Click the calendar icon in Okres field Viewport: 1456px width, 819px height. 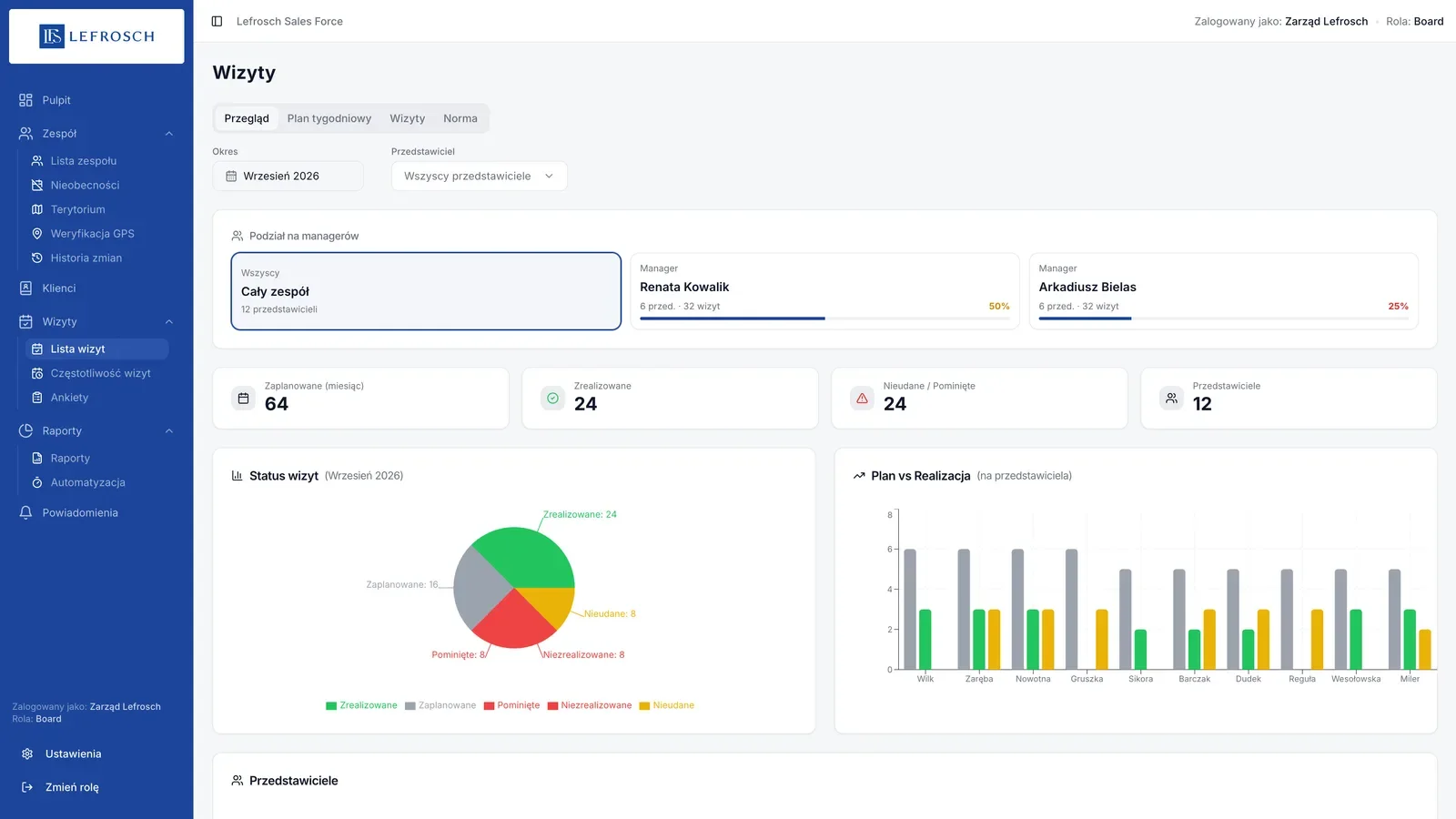coord(231,177)
